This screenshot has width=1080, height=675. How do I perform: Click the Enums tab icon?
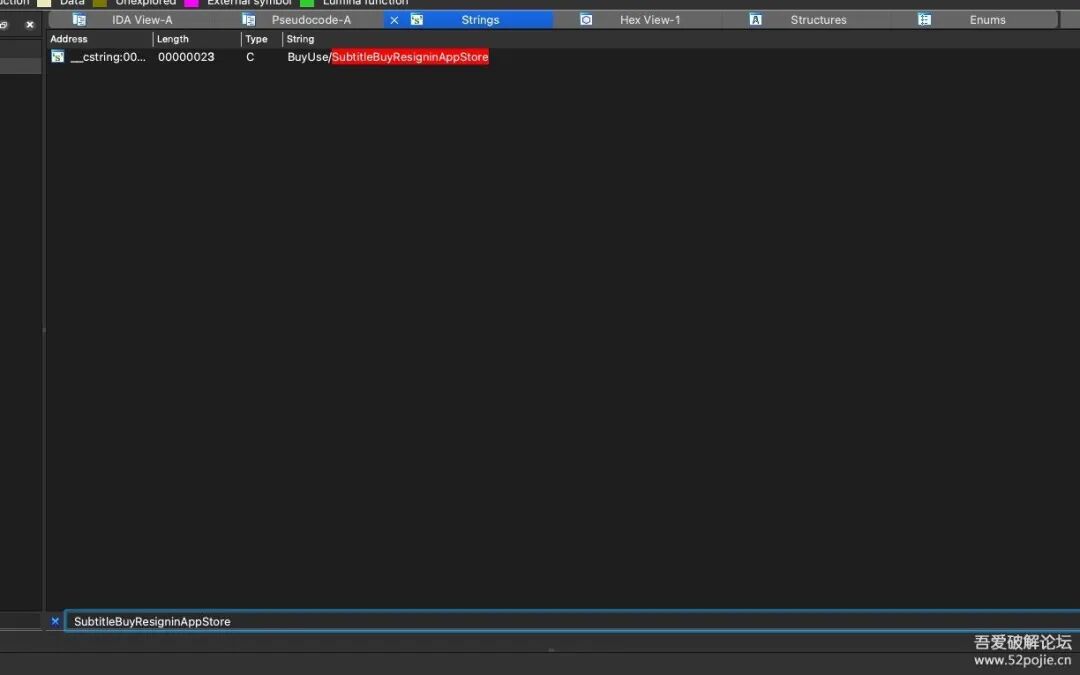[x=924, y=19]
